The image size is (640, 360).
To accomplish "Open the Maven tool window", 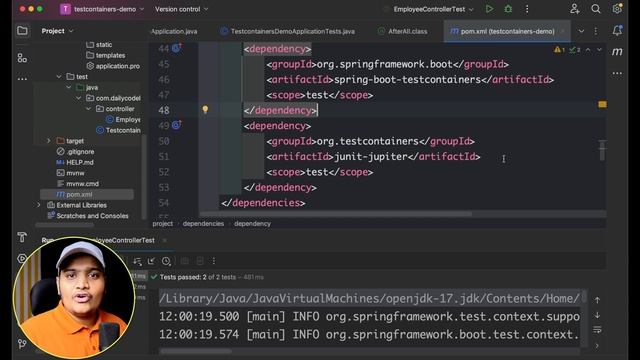I will (617, 52).
